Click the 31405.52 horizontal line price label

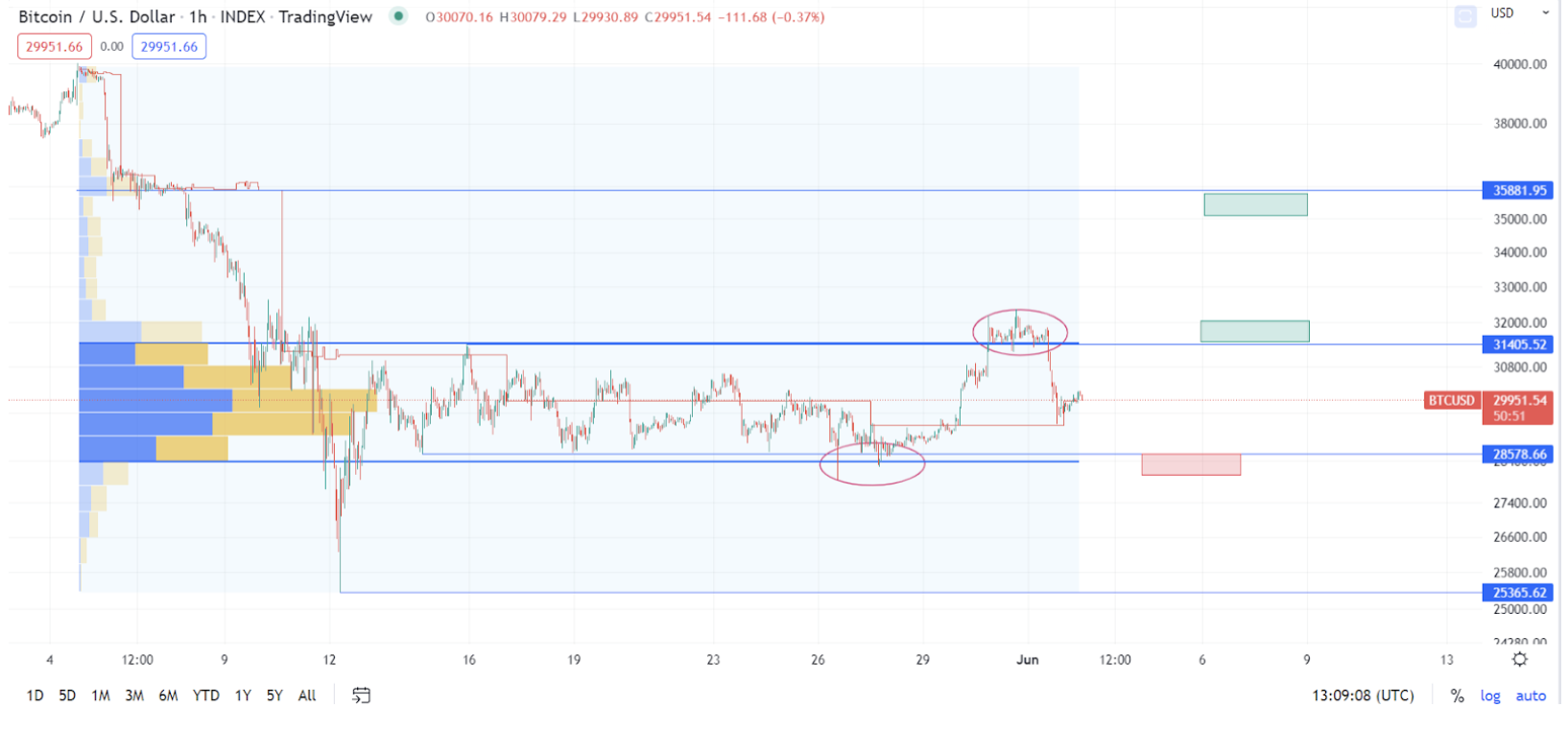point(1518,344)
